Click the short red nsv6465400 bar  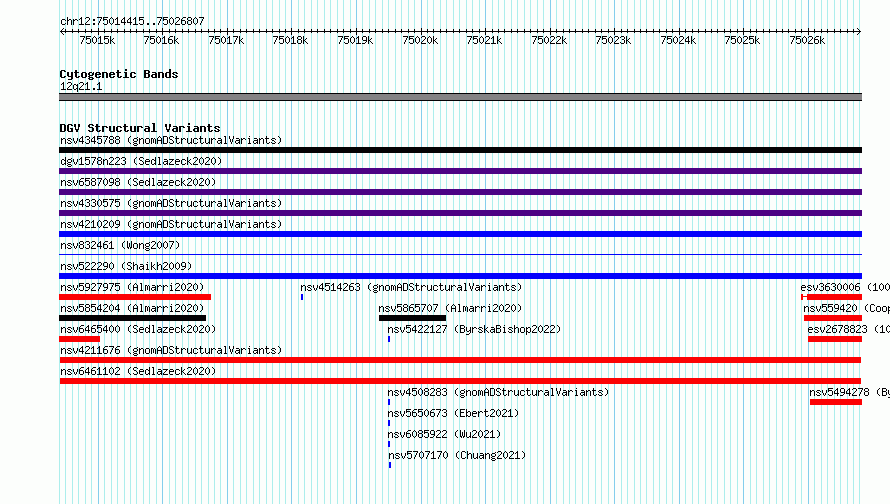(79, 339)
